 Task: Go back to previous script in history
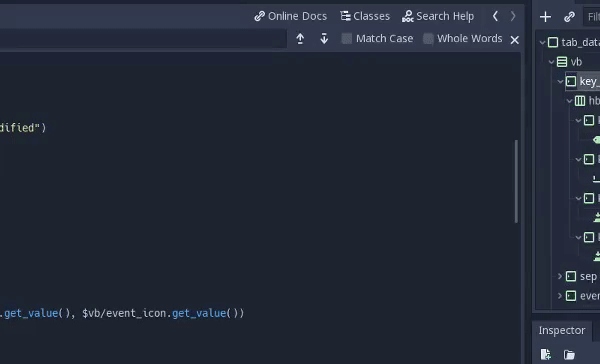point(495,16)
